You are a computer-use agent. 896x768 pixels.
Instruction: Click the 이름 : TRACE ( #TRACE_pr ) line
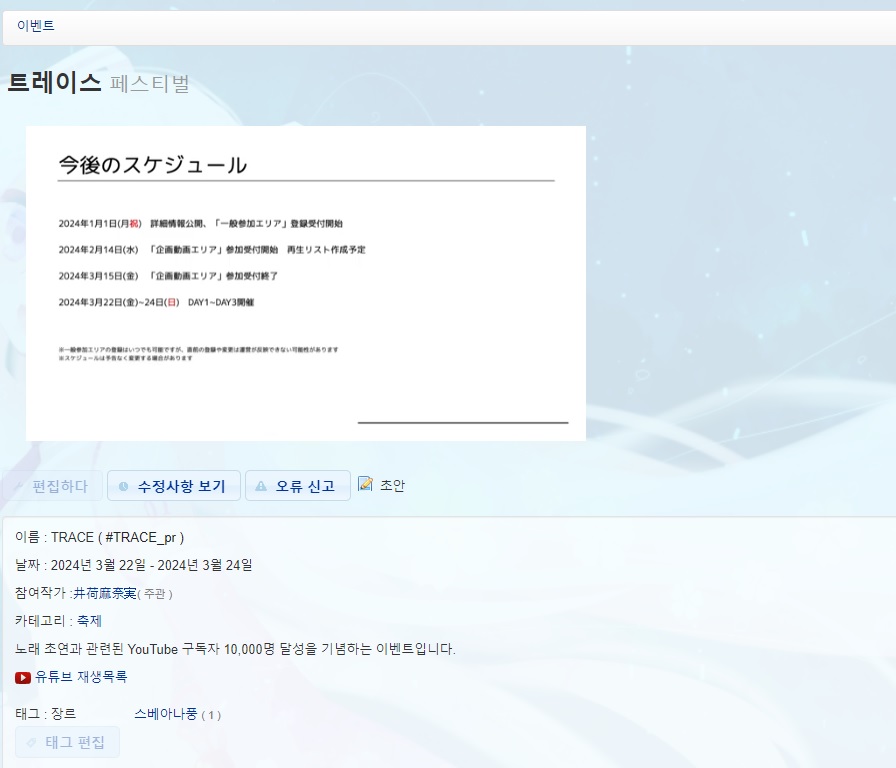click(x=99, y=538)
